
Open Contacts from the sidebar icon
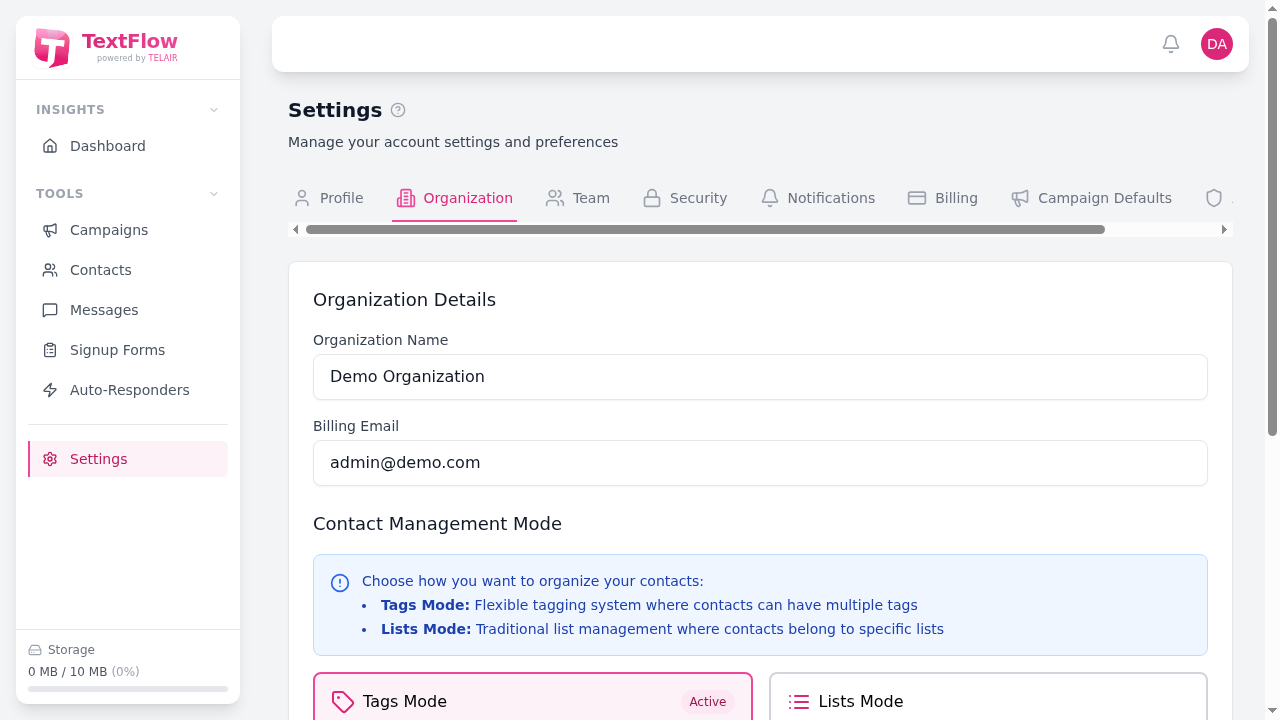(x=50, y=270)
